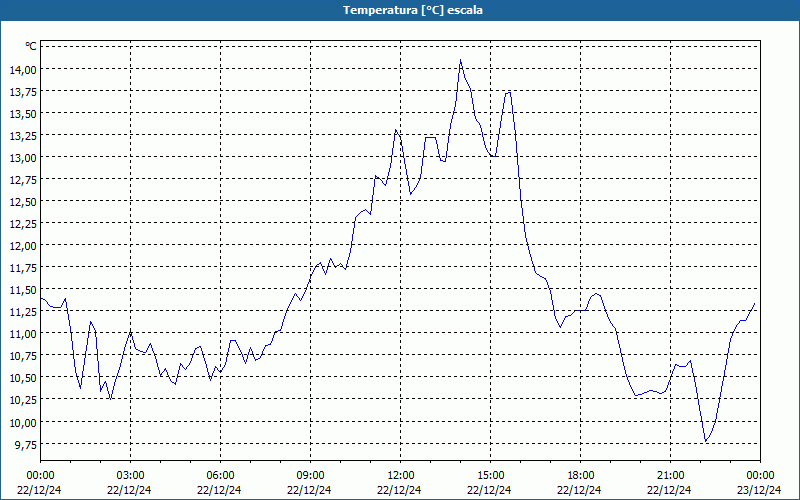Click the 12,50 axis value

(23, 202)
